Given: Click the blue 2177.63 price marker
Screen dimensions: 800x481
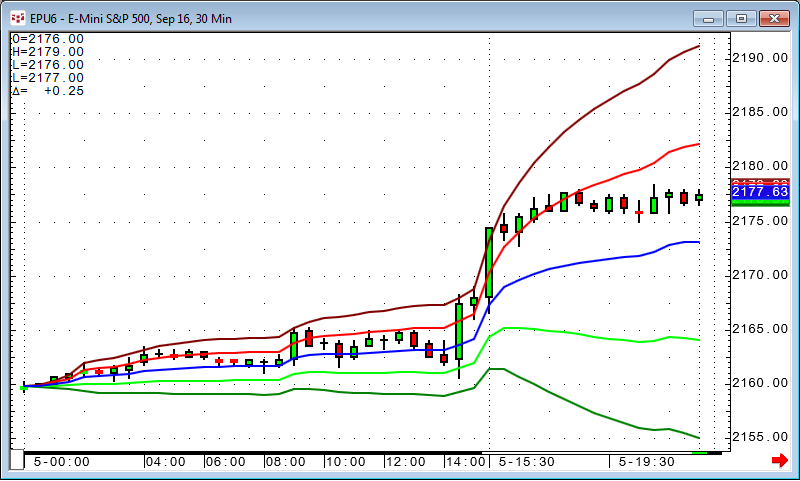Looking at the screenshot, I should point(760,192).
